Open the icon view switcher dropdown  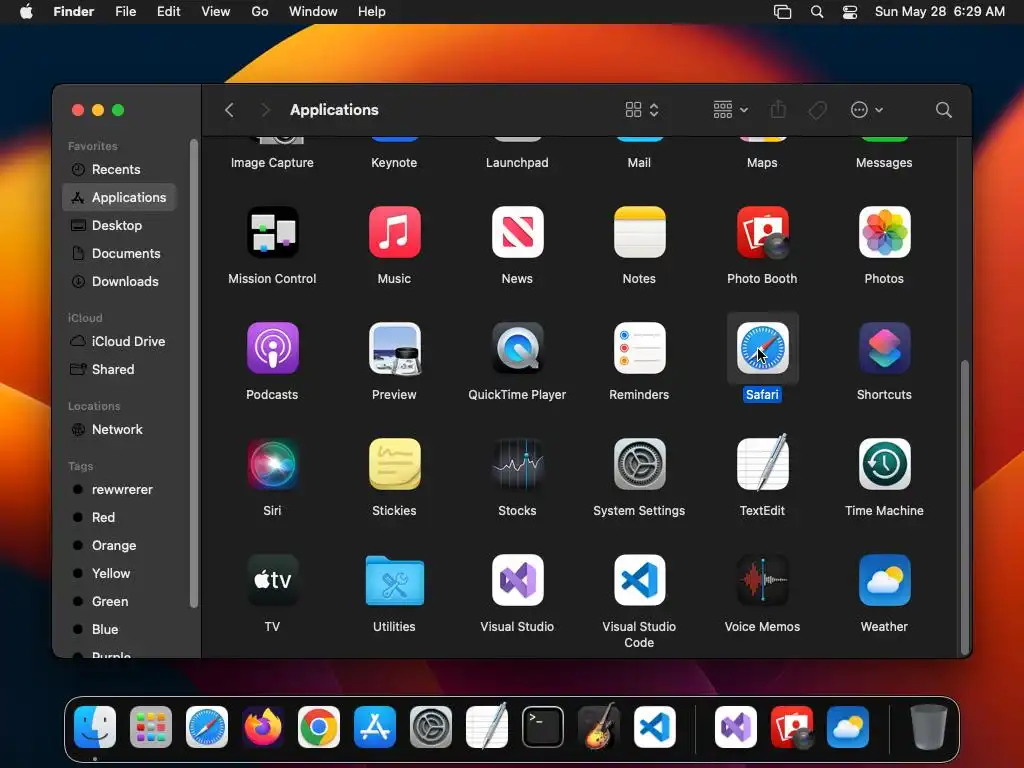pos(642,110)
